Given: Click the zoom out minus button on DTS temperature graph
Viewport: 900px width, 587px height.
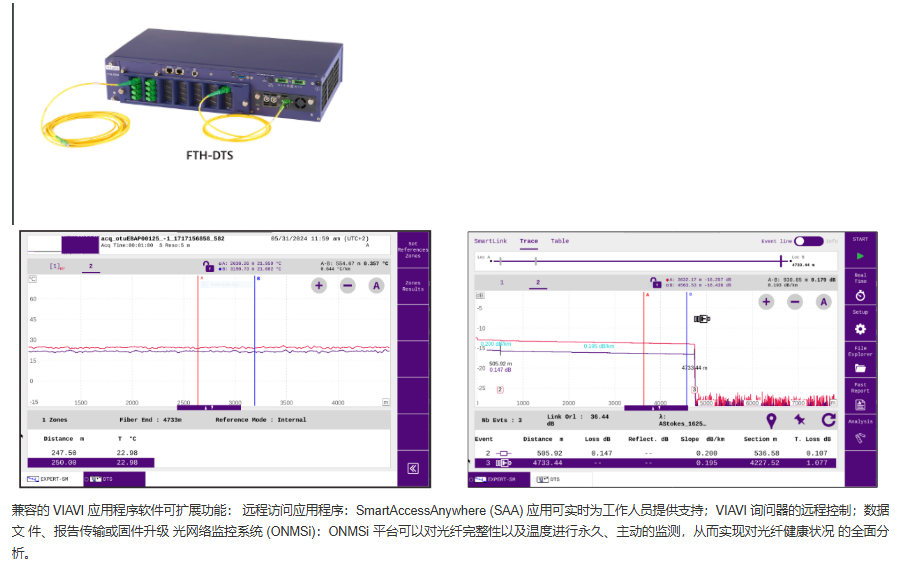Looking at the screenshot, I should 347,286.
